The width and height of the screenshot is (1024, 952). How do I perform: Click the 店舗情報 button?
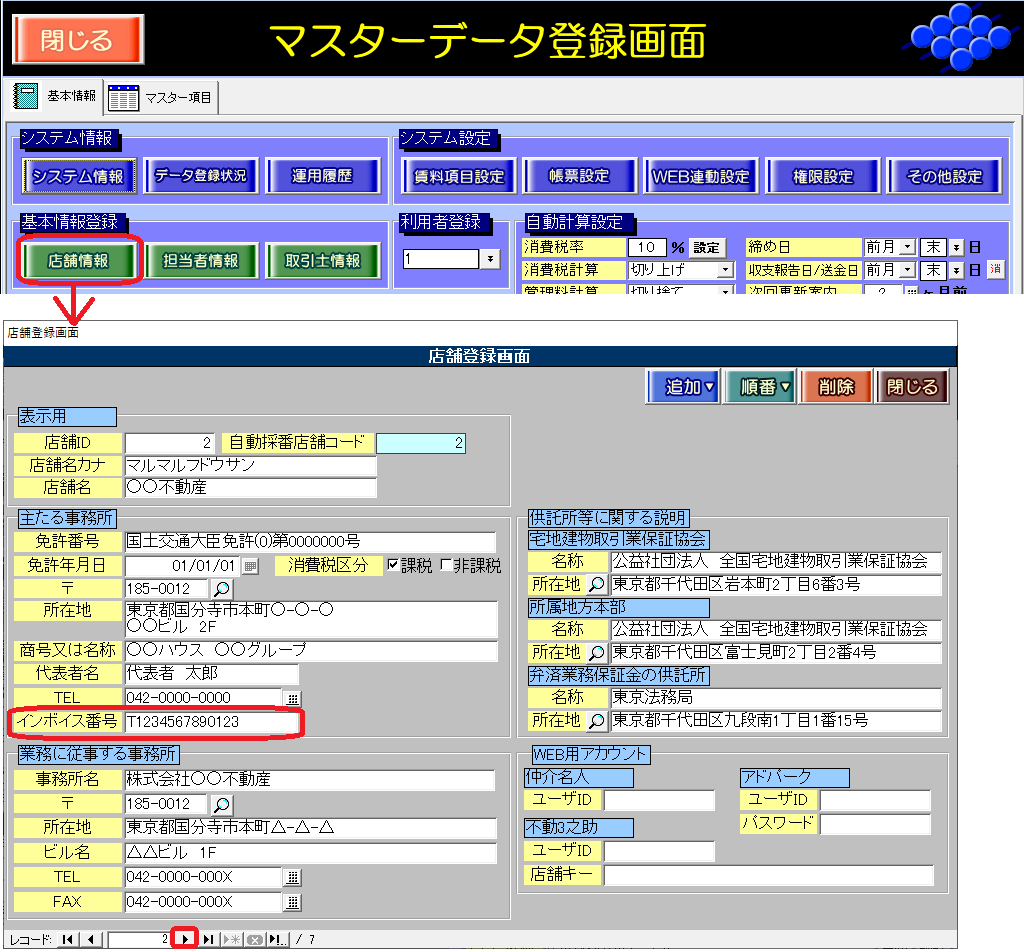pyautogui.click(x=78, y=261)
